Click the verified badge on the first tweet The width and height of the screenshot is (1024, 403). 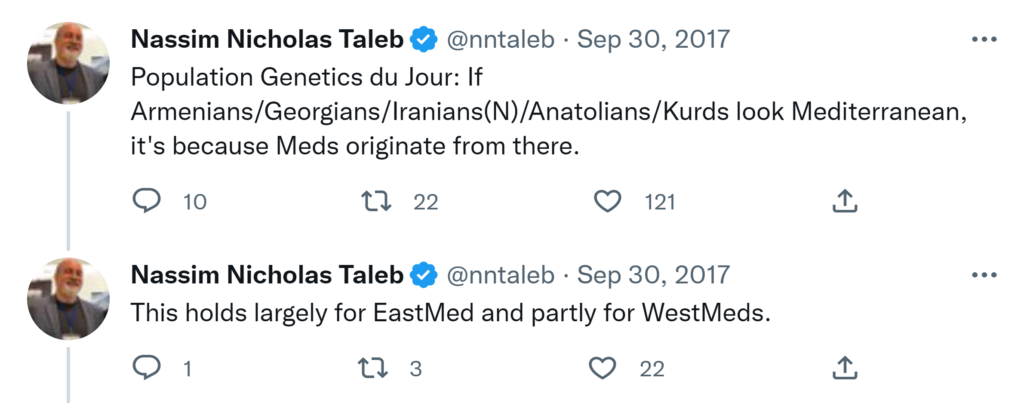coord(425,40)
